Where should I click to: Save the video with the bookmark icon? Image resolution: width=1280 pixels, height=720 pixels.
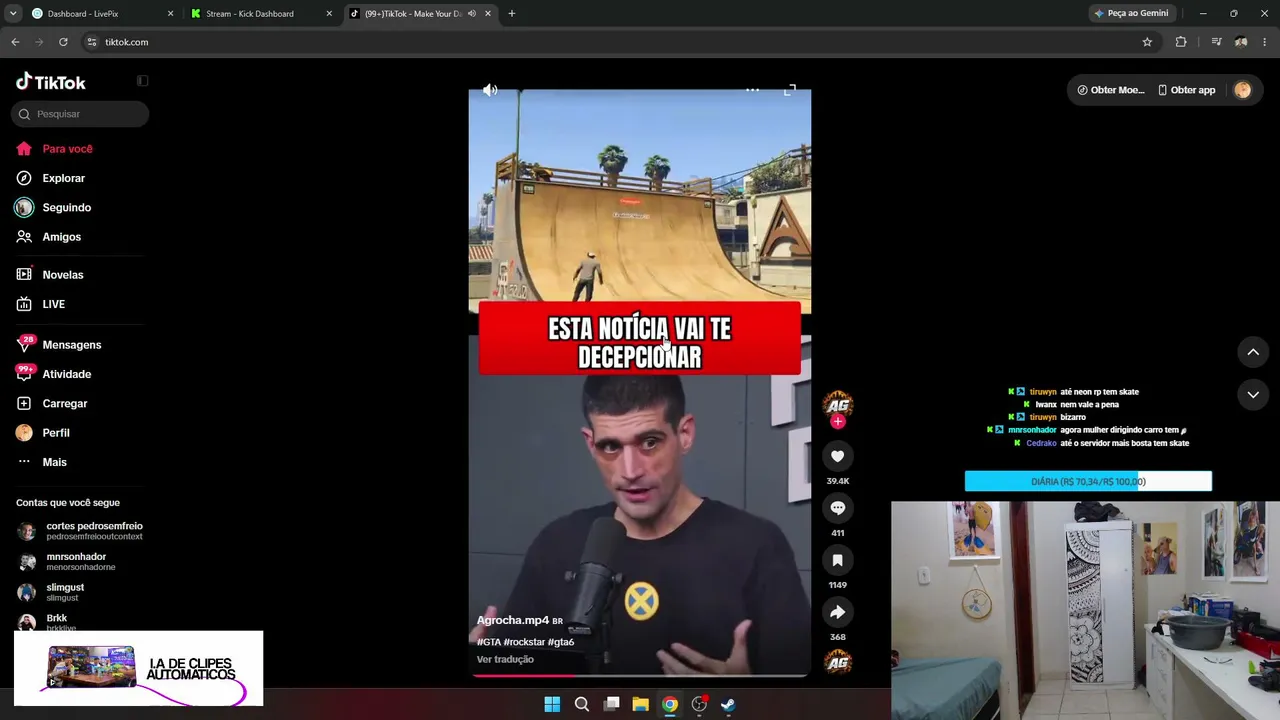838,560
